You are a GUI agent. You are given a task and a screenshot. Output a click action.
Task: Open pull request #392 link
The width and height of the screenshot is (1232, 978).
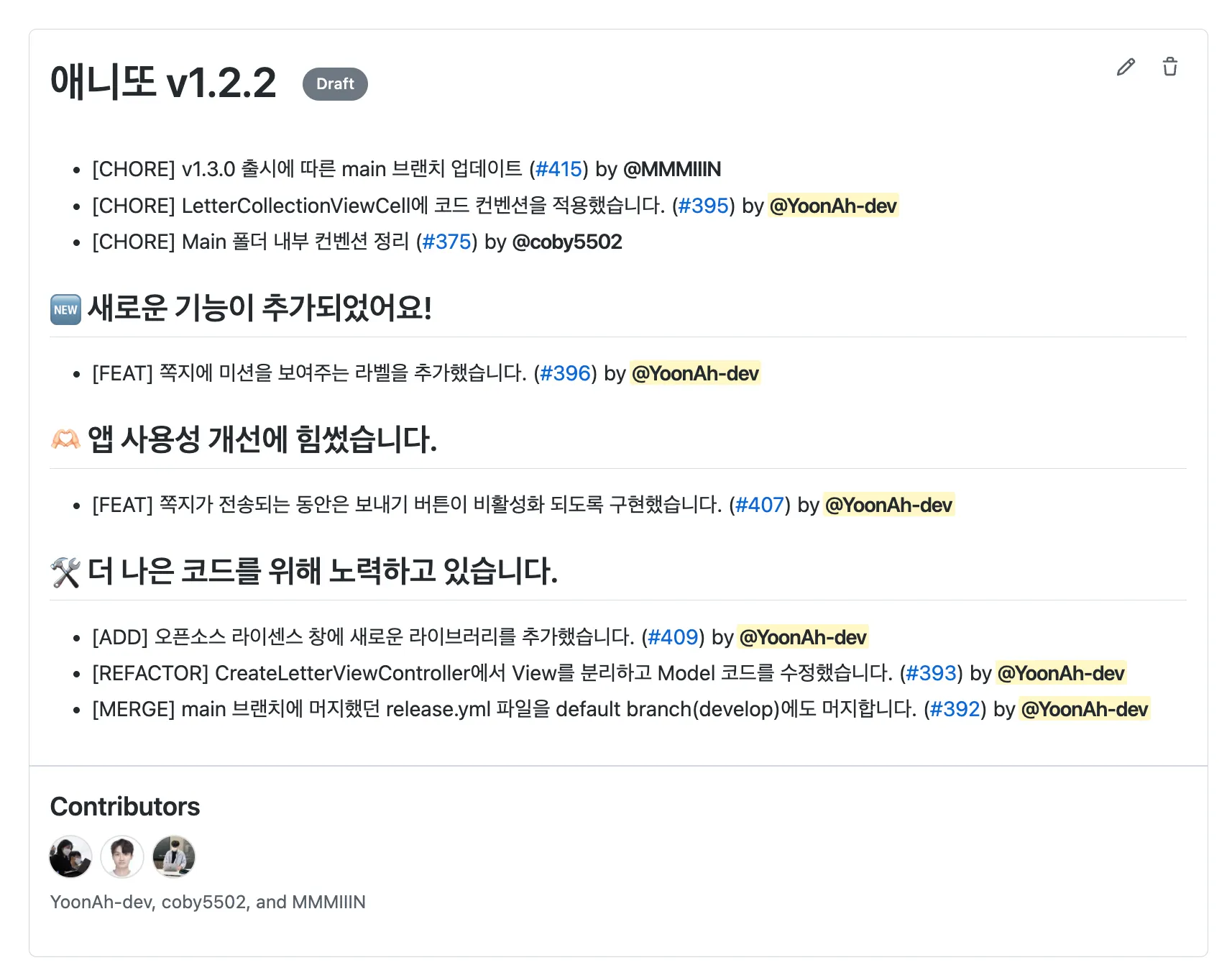955,709
